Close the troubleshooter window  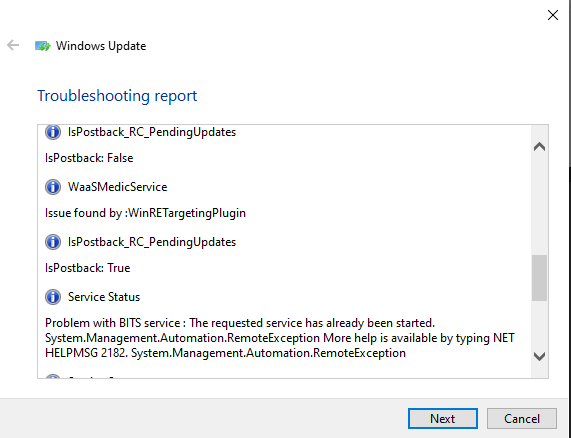pos(553,15)
